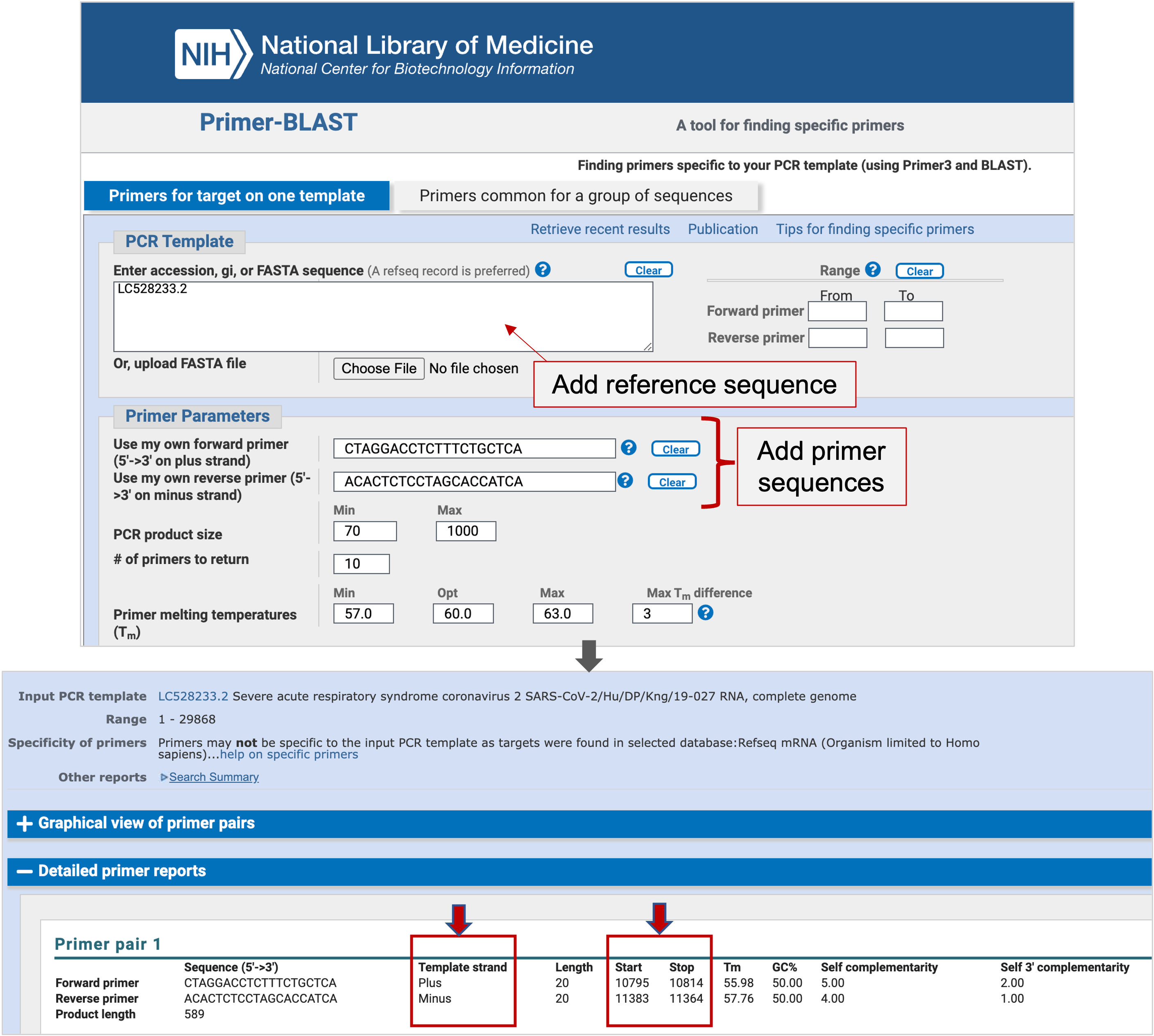
Task: Expand the Search Summary report
Action: [x=213, y=777]
